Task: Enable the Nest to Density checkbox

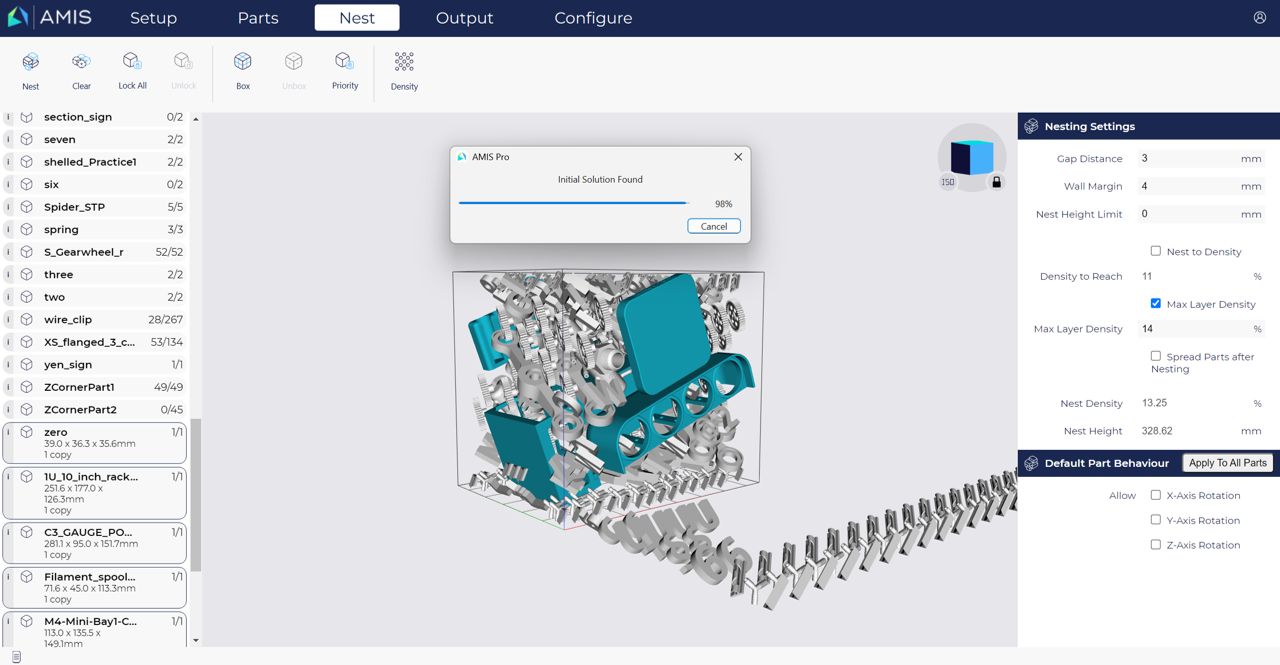Action: 1156,251
